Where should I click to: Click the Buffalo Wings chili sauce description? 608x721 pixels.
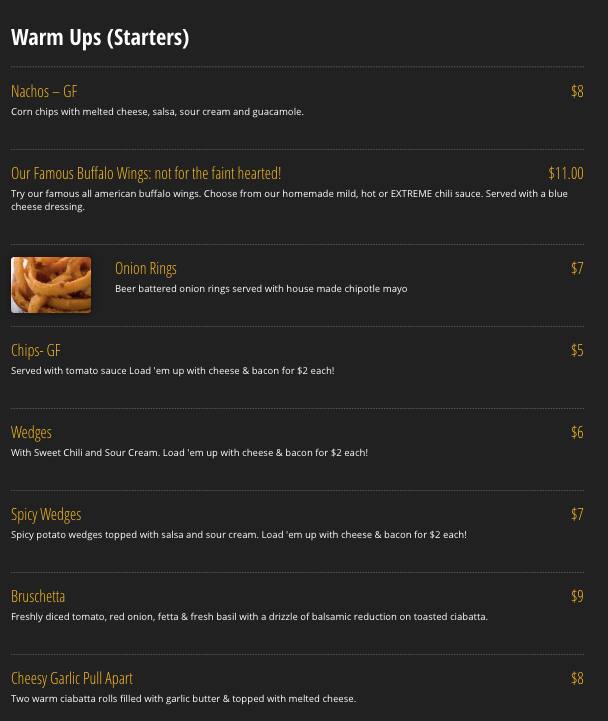coord(289,200)
